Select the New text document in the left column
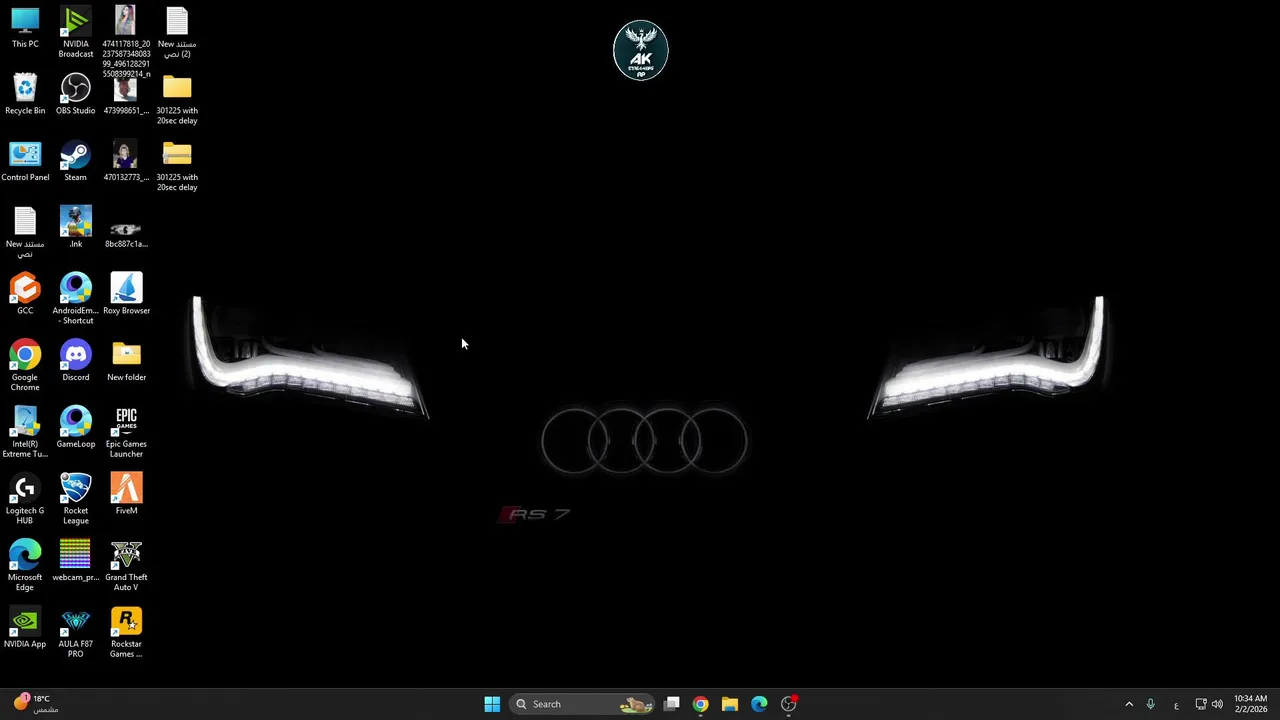Screen dimensions: 1280x720 coord(25,232)
